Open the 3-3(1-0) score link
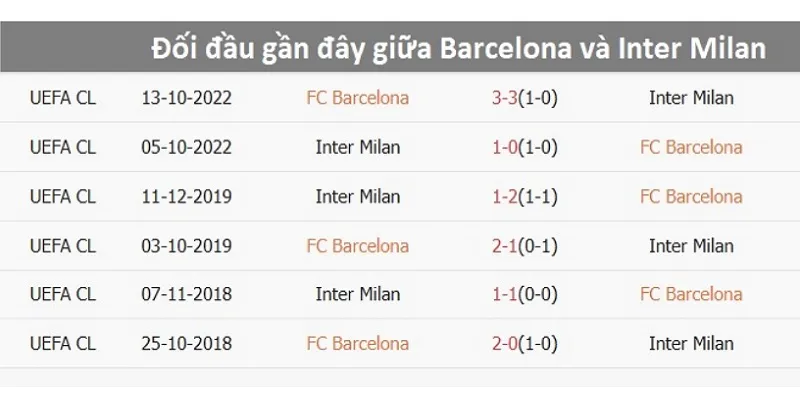 point(524,98)
